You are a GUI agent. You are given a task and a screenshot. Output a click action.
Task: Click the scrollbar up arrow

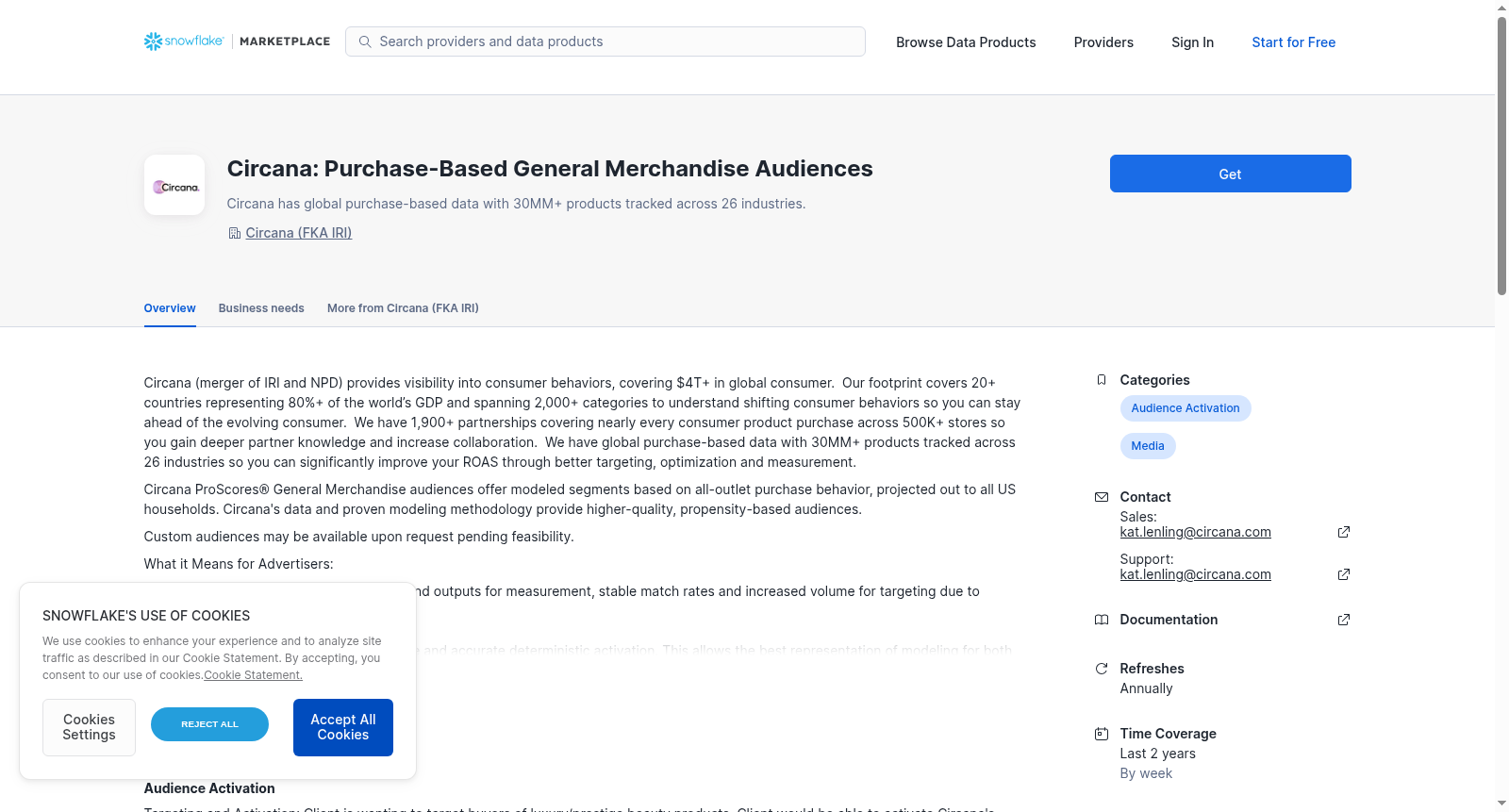[x=1501, y=8]
